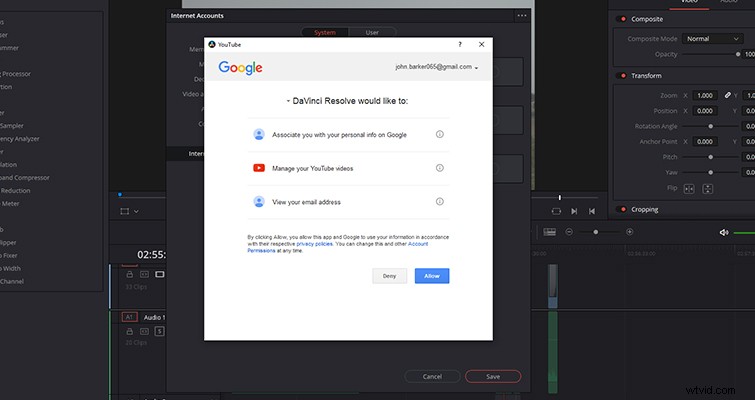The width and height of the screenshot is (755, 400).
Task: Adjust the Yaw slider handle
Action: (711, 172)
